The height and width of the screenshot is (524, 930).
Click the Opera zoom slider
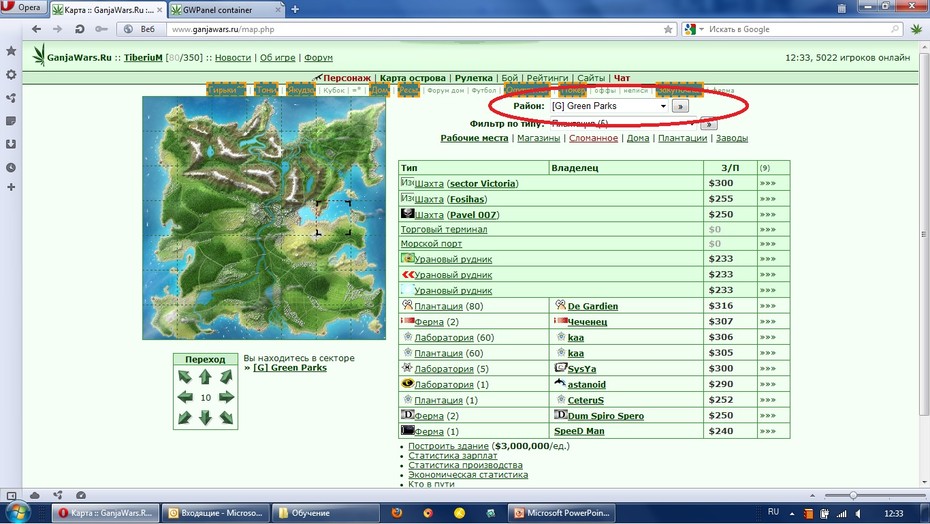point(875,495)
